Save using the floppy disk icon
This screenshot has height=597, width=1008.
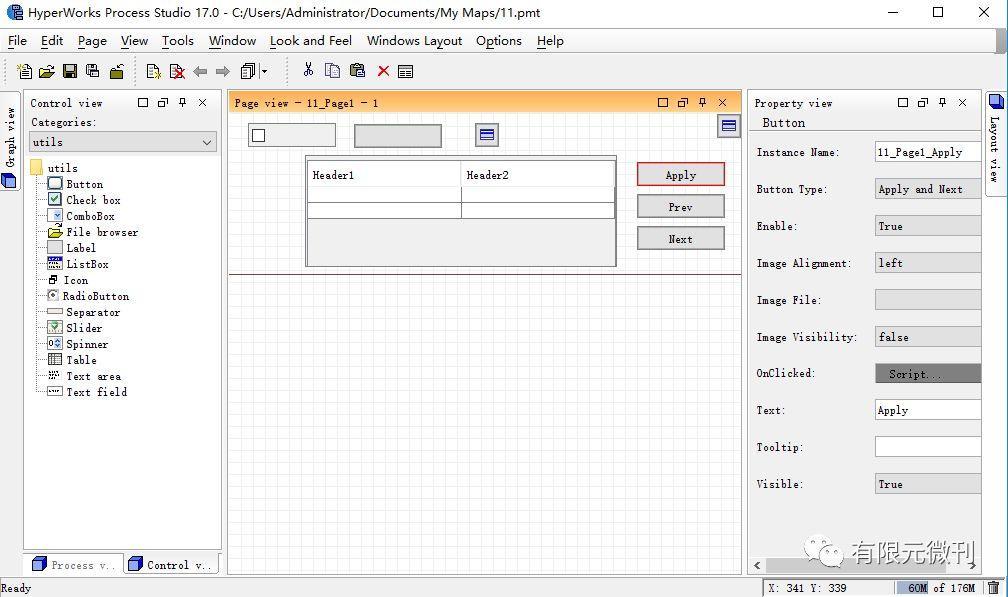pos(70,71)
